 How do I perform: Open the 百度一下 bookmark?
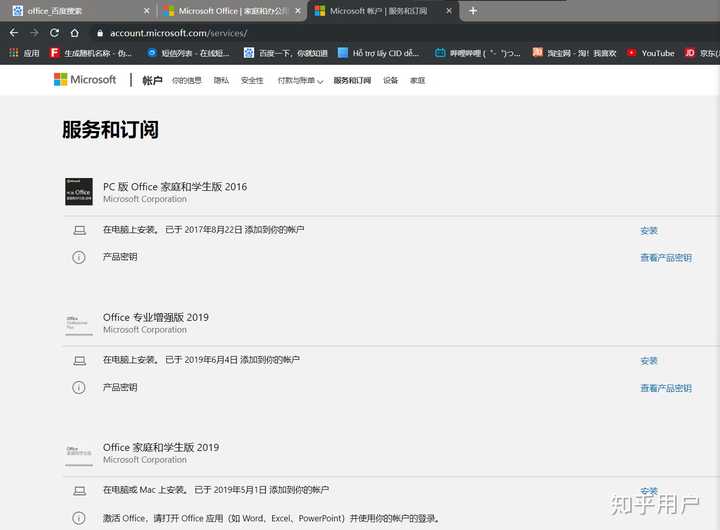tap(286, 53)
